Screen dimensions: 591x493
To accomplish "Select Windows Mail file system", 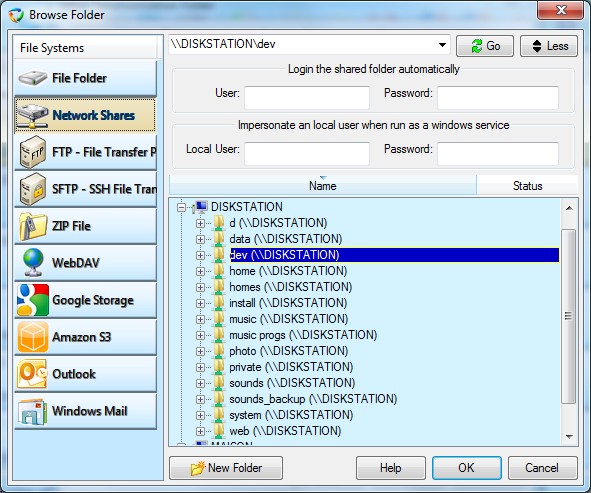I will tap(86, 410).
